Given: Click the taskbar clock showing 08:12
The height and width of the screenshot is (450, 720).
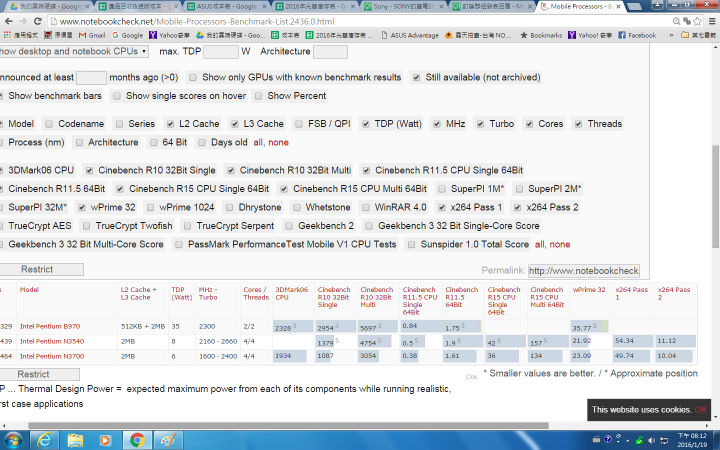Looking at the screenshot, I should click(693, 440).
